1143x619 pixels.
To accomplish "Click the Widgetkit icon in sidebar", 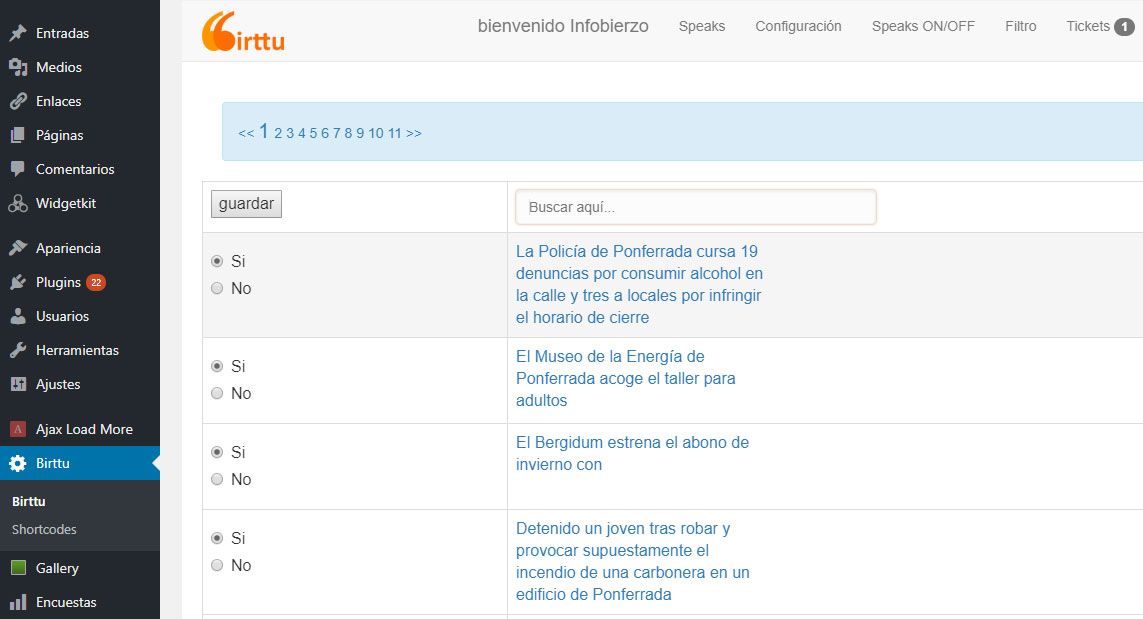I will 18,203.
